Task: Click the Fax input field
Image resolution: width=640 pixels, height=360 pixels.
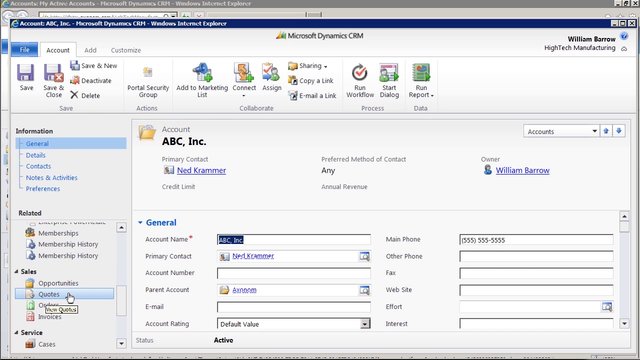Action: tap(536, 273)
